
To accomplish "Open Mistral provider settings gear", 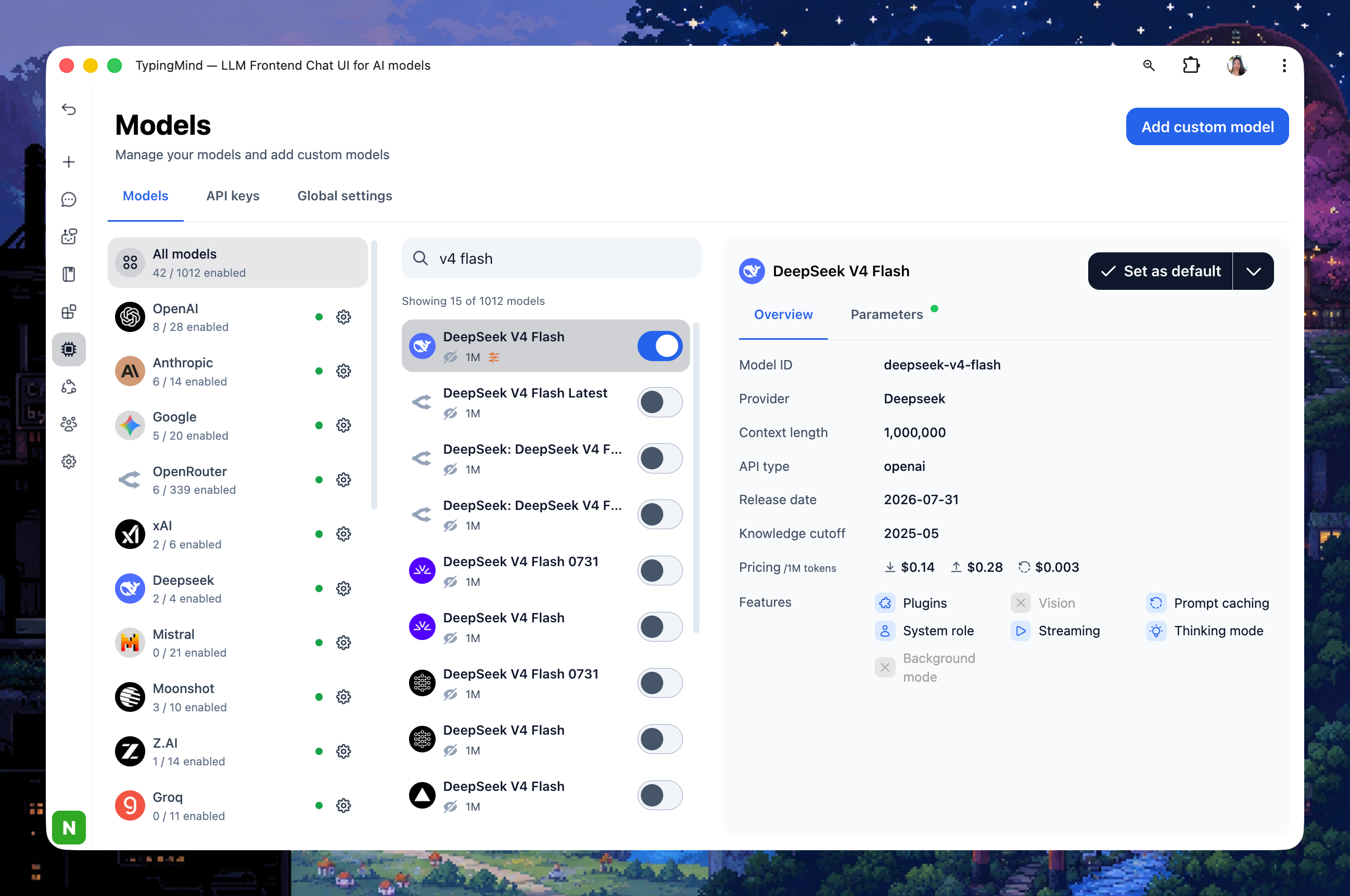I will tap(343, 643).
